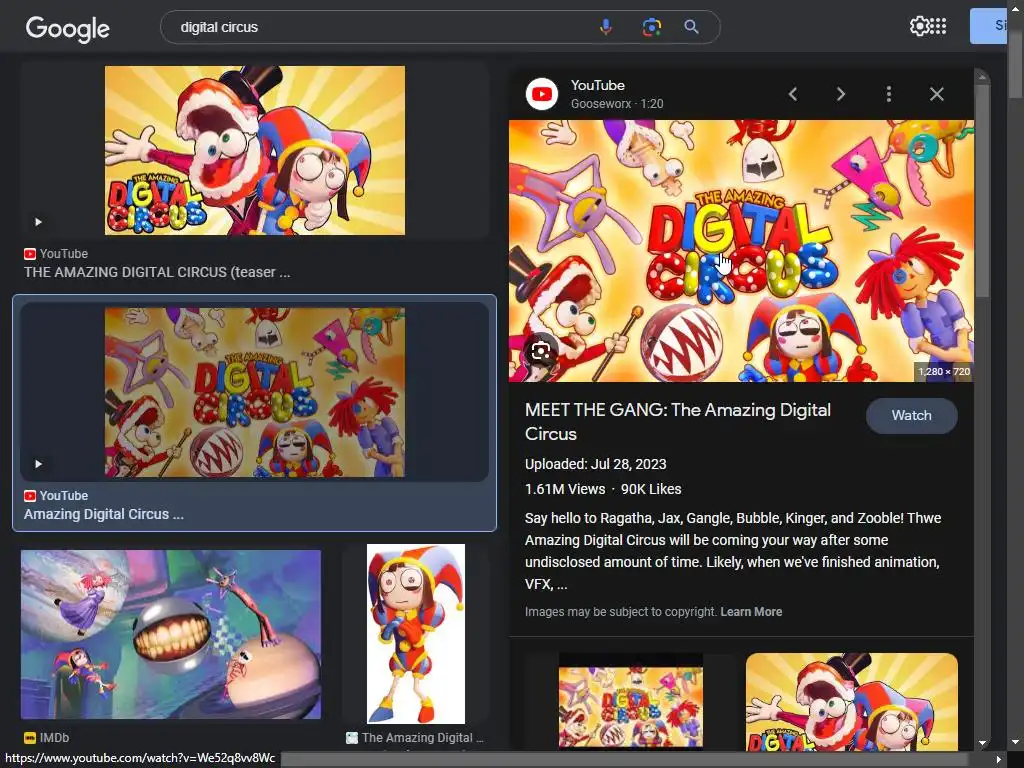Click the YouTube heading in preview panel
Screen dimensions: 1024x768
598,86
